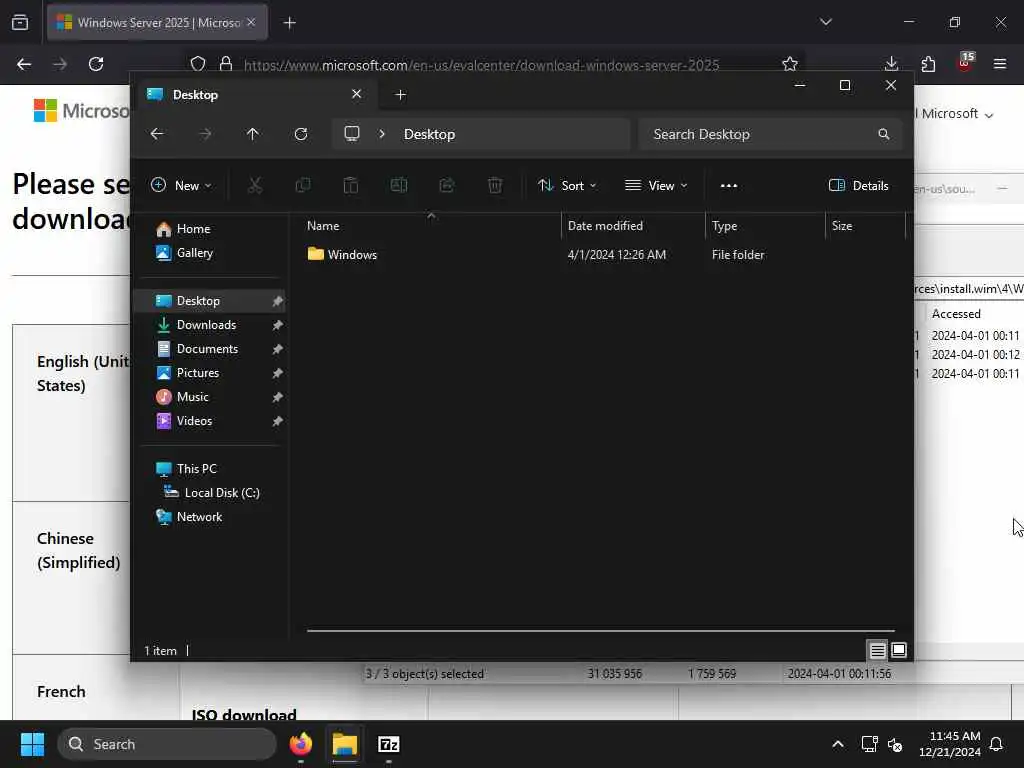
Task: Go up one folder level in Explorer
Action: point(253,134)
